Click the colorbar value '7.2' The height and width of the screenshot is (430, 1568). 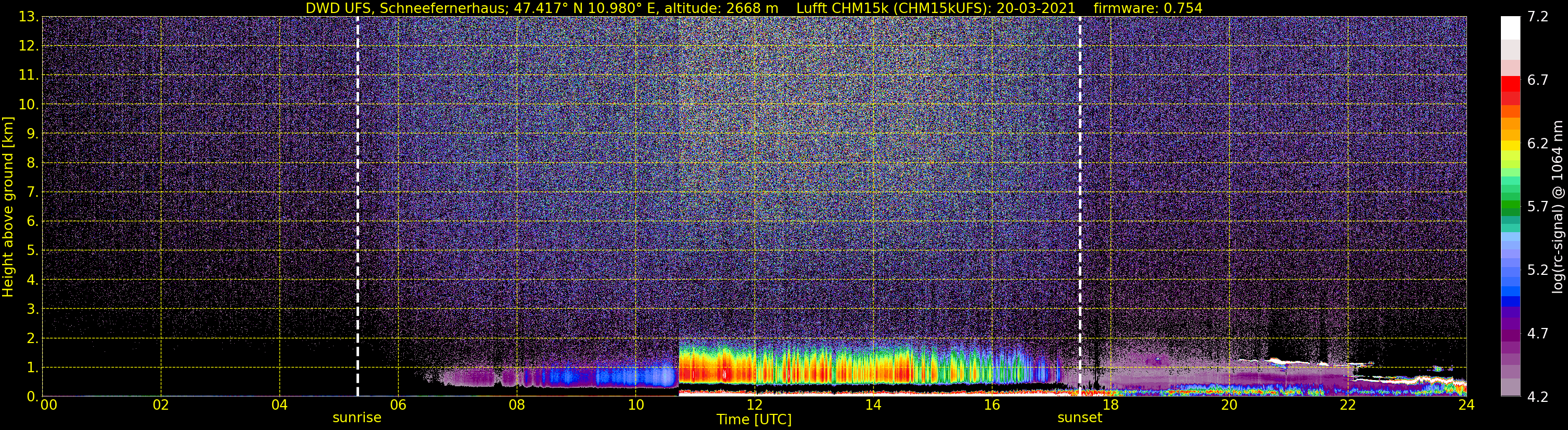pos(1538,17)
